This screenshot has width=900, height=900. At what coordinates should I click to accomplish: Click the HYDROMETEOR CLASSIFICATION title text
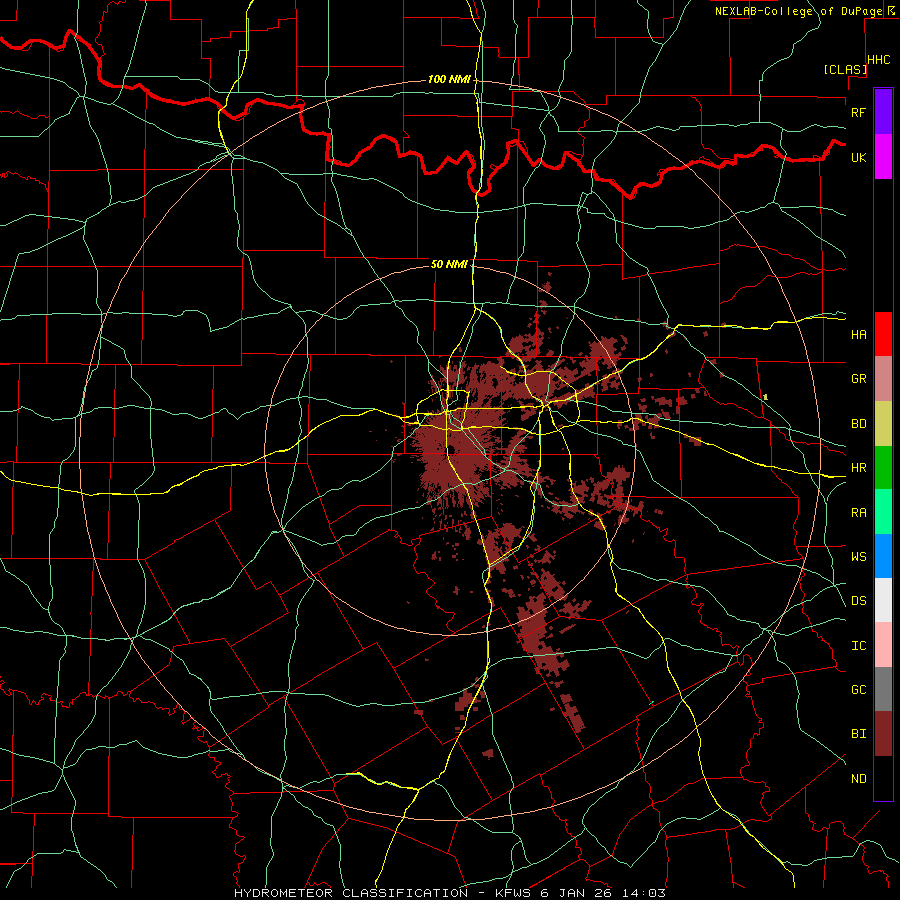(x=351, y=893)
